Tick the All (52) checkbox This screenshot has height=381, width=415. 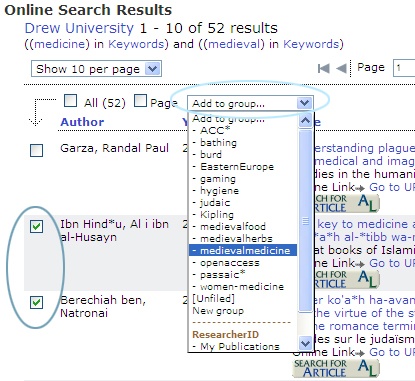pyautogui.click(x=70, y=101)
